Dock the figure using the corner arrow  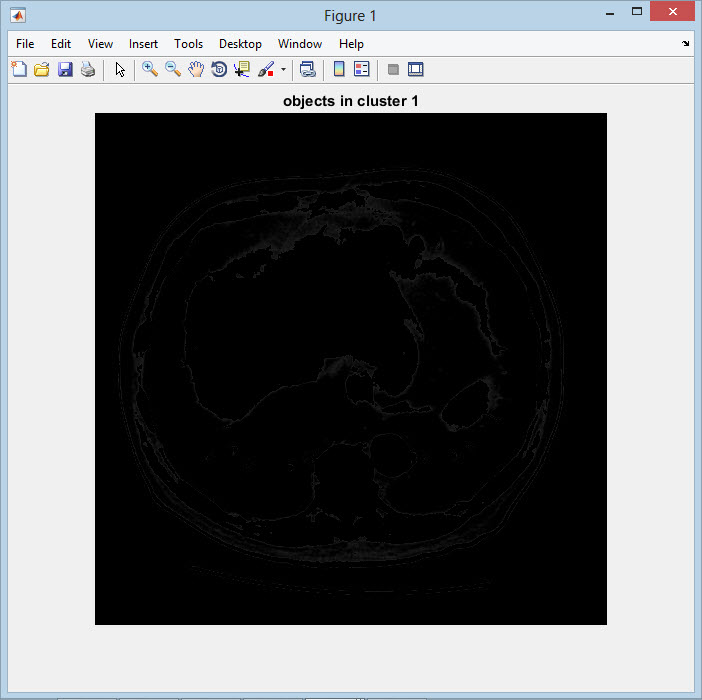pos(685,43)
